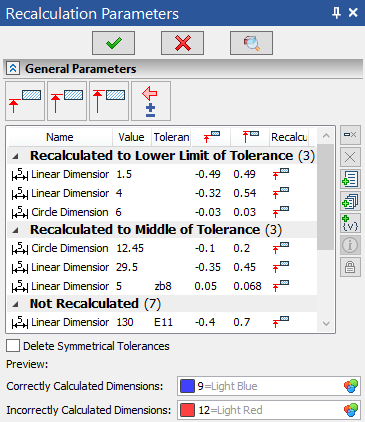Open Incorrectly Calculated Dimensions color dropdown

269,410
